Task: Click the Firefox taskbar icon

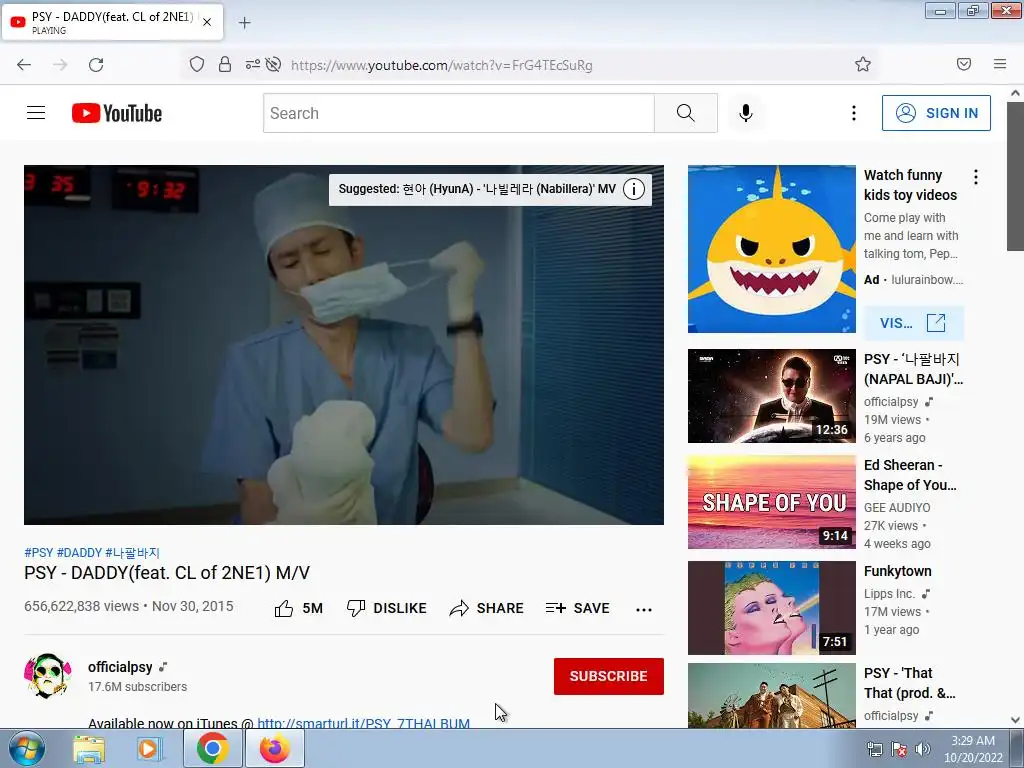Action: click(x=275, y=748)
